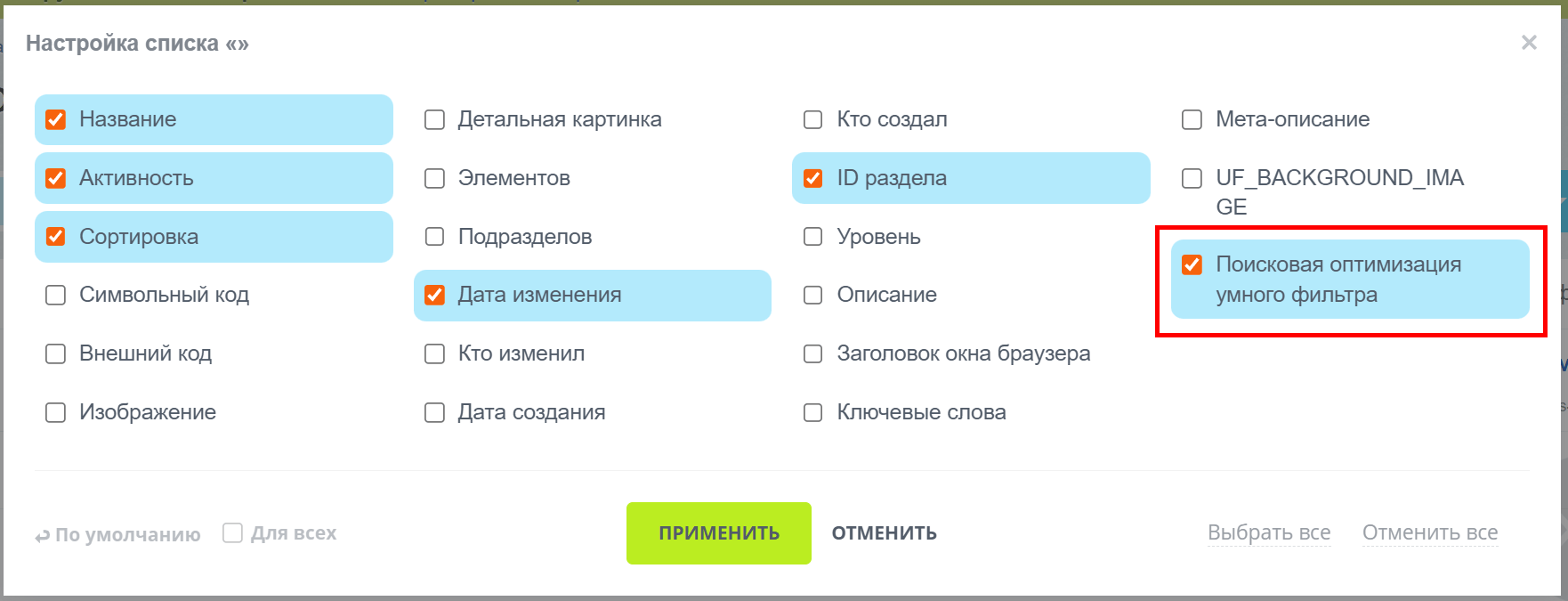Tick the Изображение checkbox

(x=56, y=412)
